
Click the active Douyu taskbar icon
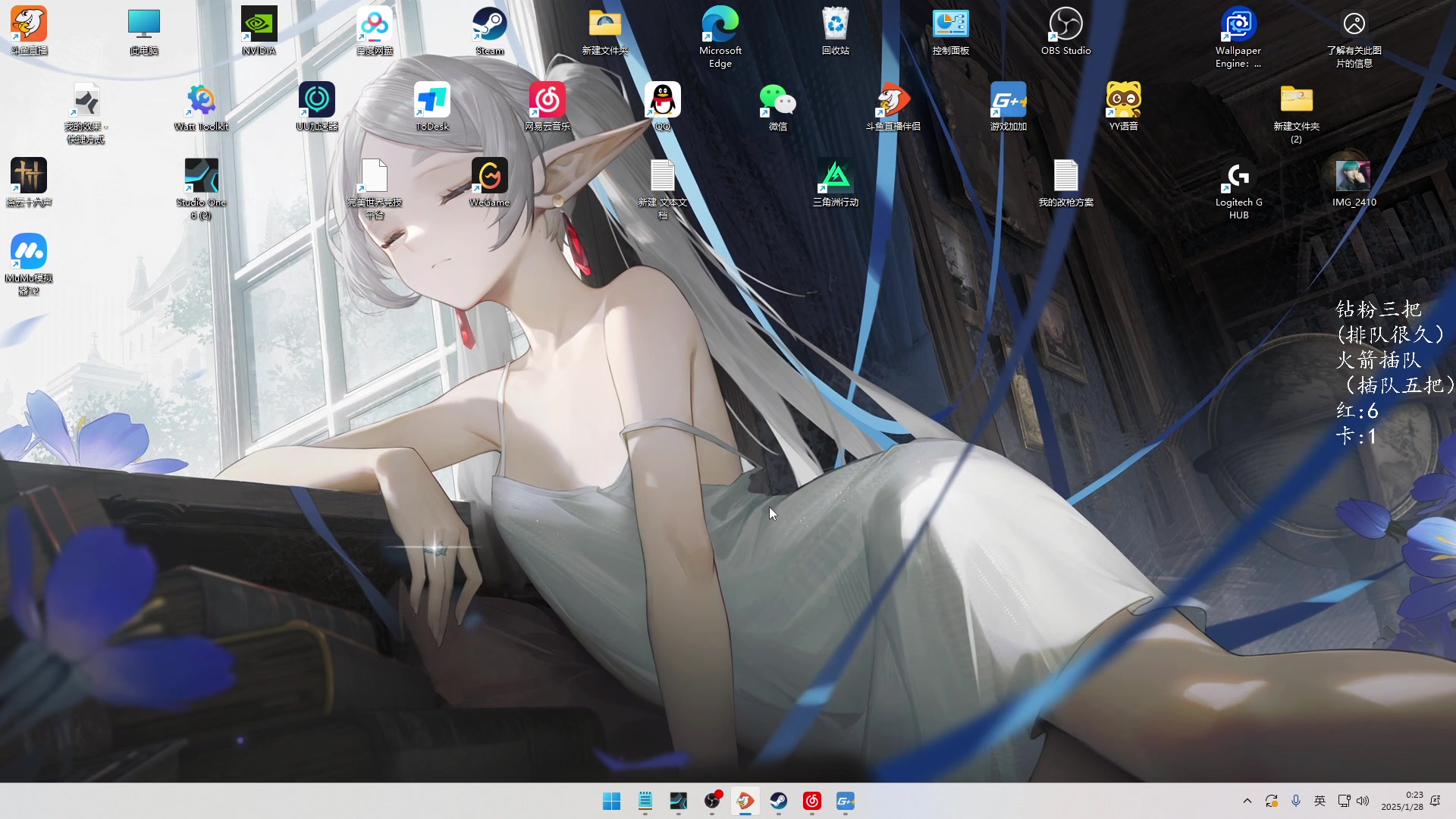click(745, 801)
